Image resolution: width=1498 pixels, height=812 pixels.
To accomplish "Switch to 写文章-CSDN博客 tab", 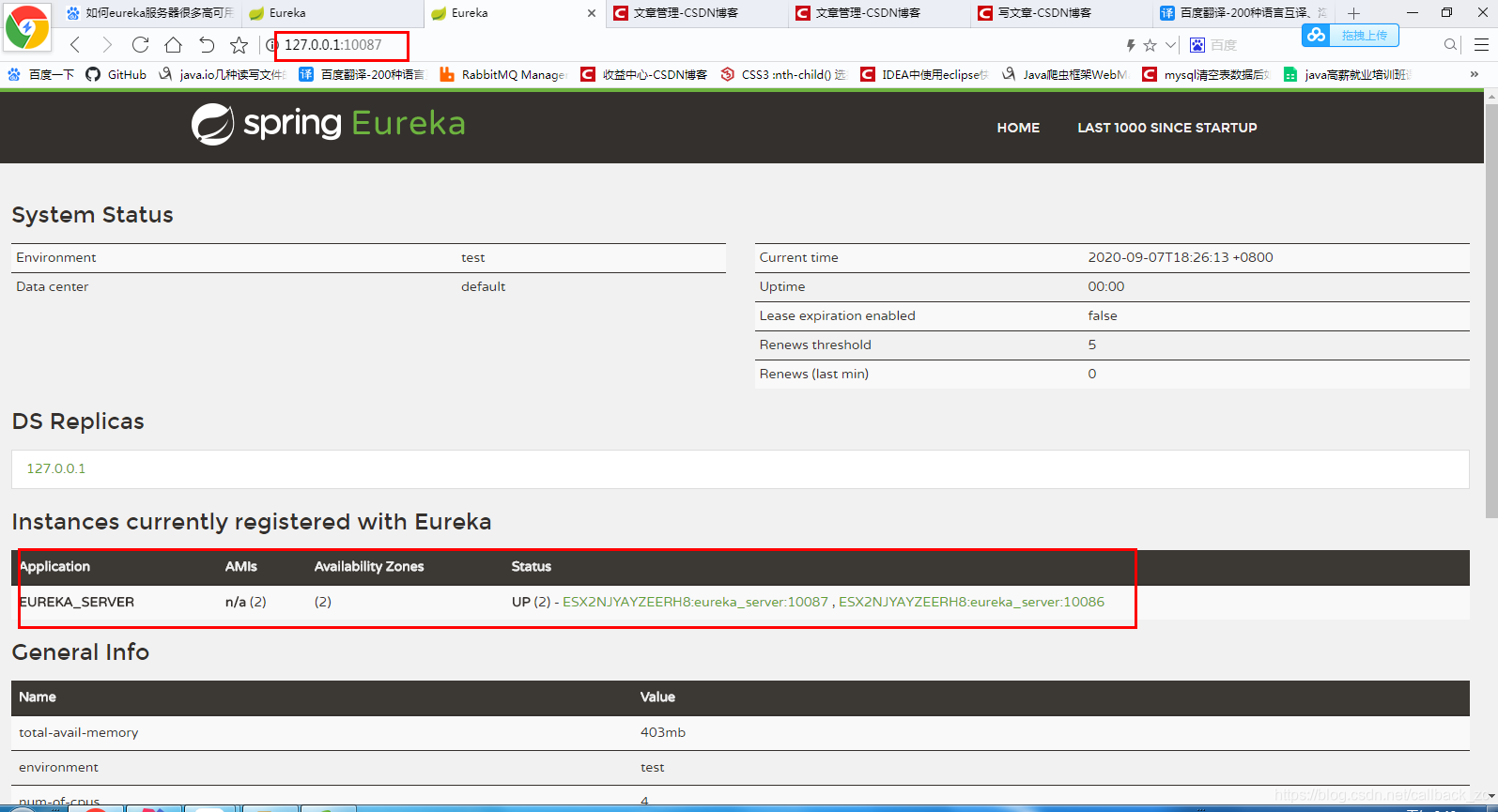I will click(1060, 13).
